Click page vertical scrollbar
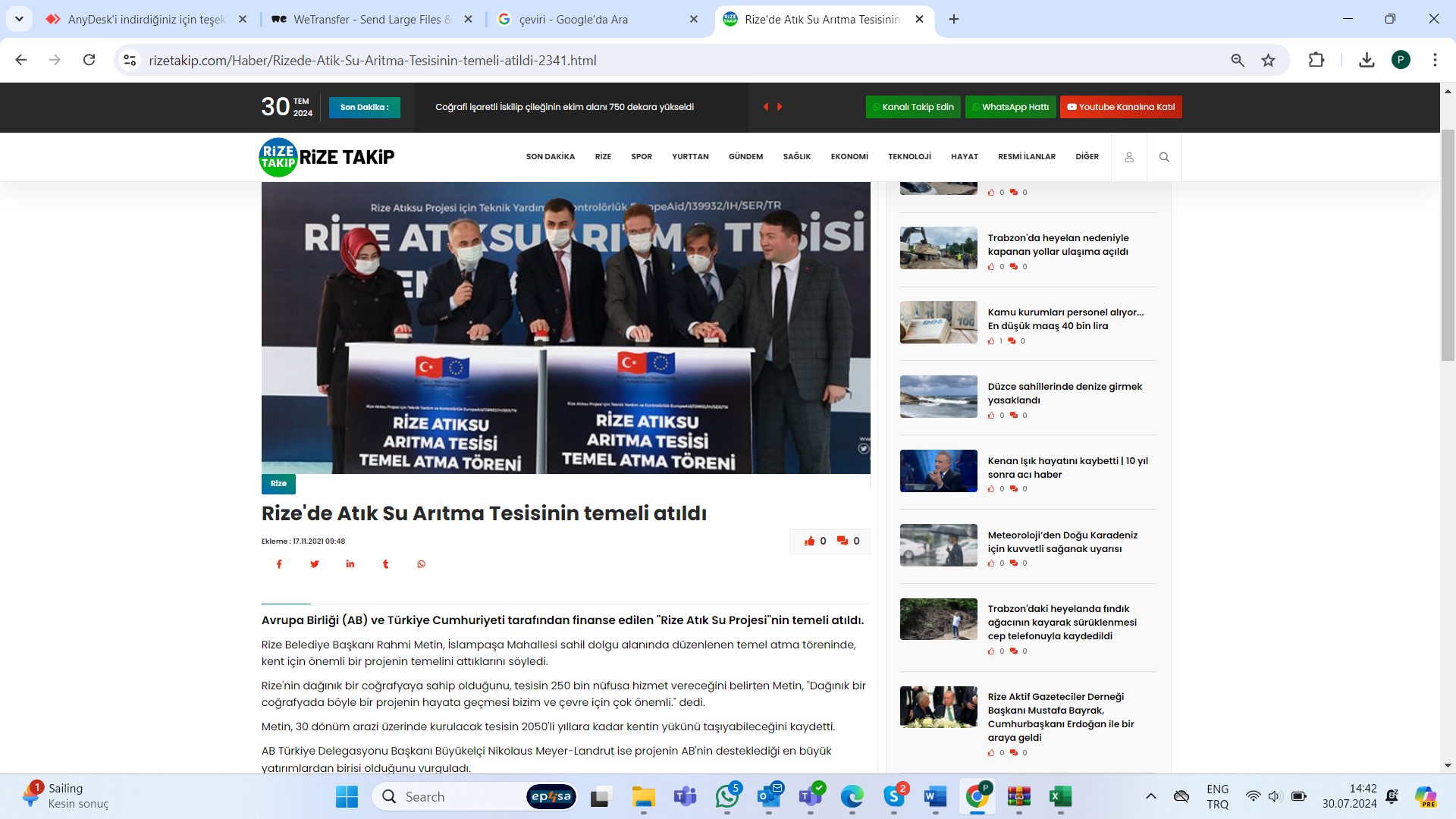The image size is (1456, 819). coord(1448,245)
